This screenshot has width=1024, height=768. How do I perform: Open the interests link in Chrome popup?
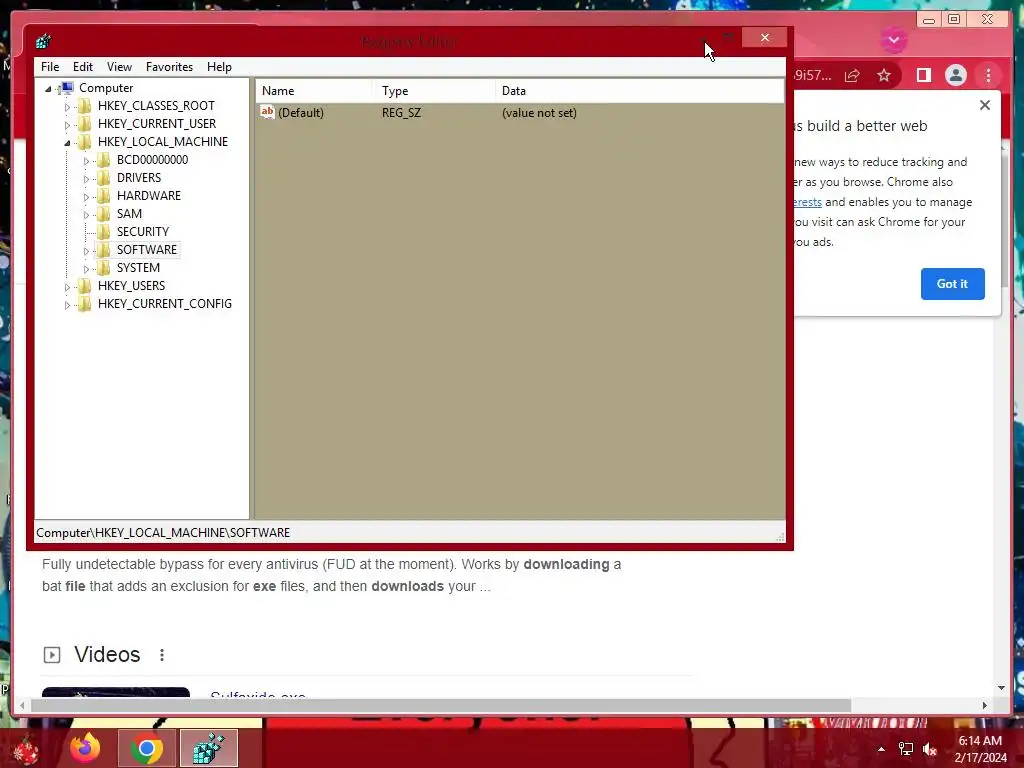[807, 202]
